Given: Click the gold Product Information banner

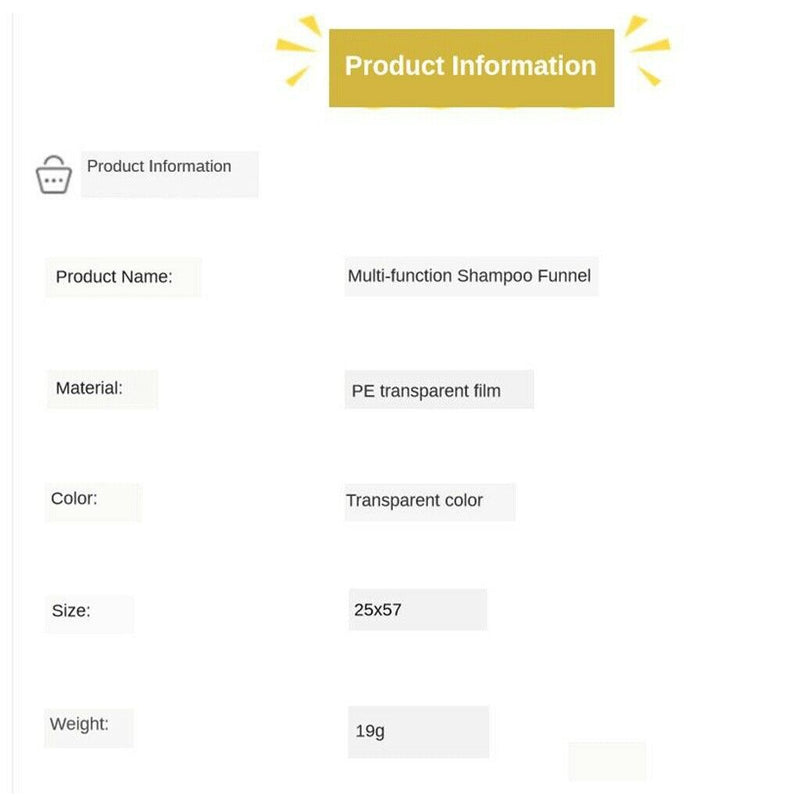Looking at the screenshot, I should [471, 67].
